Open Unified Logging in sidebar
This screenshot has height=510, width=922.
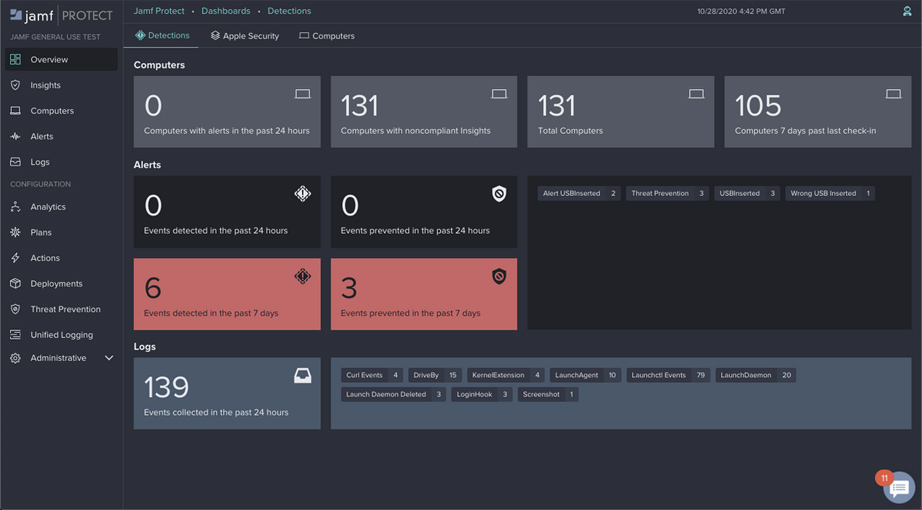pyautogui.click(x=61, y=335)
